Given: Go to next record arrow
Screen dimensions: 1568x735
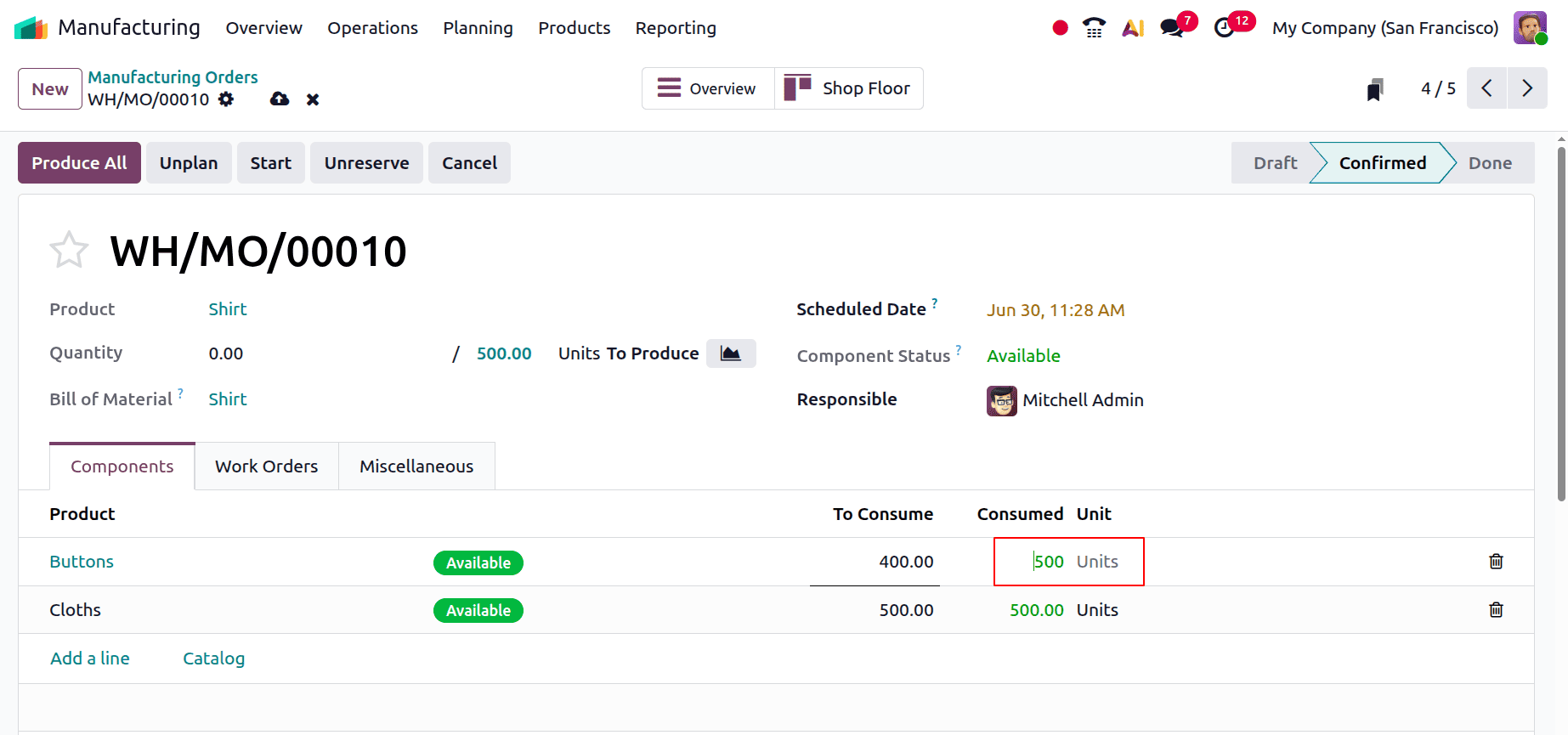Looking at the screenshot, I should 1527,88.
